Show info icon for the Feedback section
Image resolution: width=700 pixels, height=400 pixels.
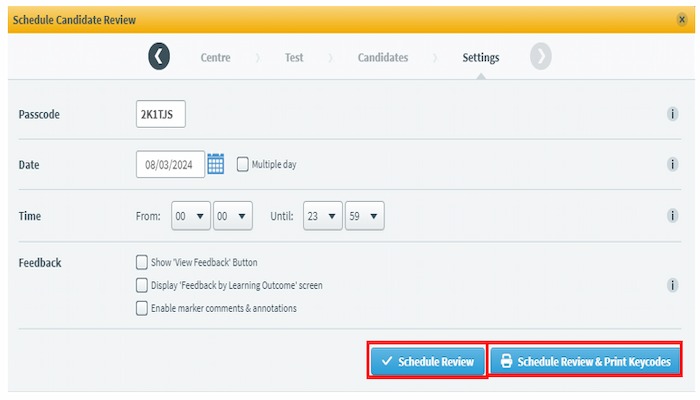point(672,285)
